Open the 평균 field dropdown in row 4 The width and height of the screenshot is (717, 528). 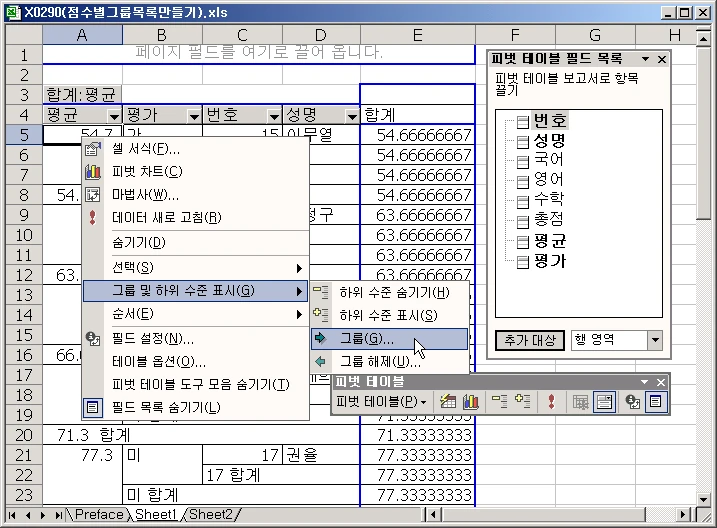(x=114, y=116)
